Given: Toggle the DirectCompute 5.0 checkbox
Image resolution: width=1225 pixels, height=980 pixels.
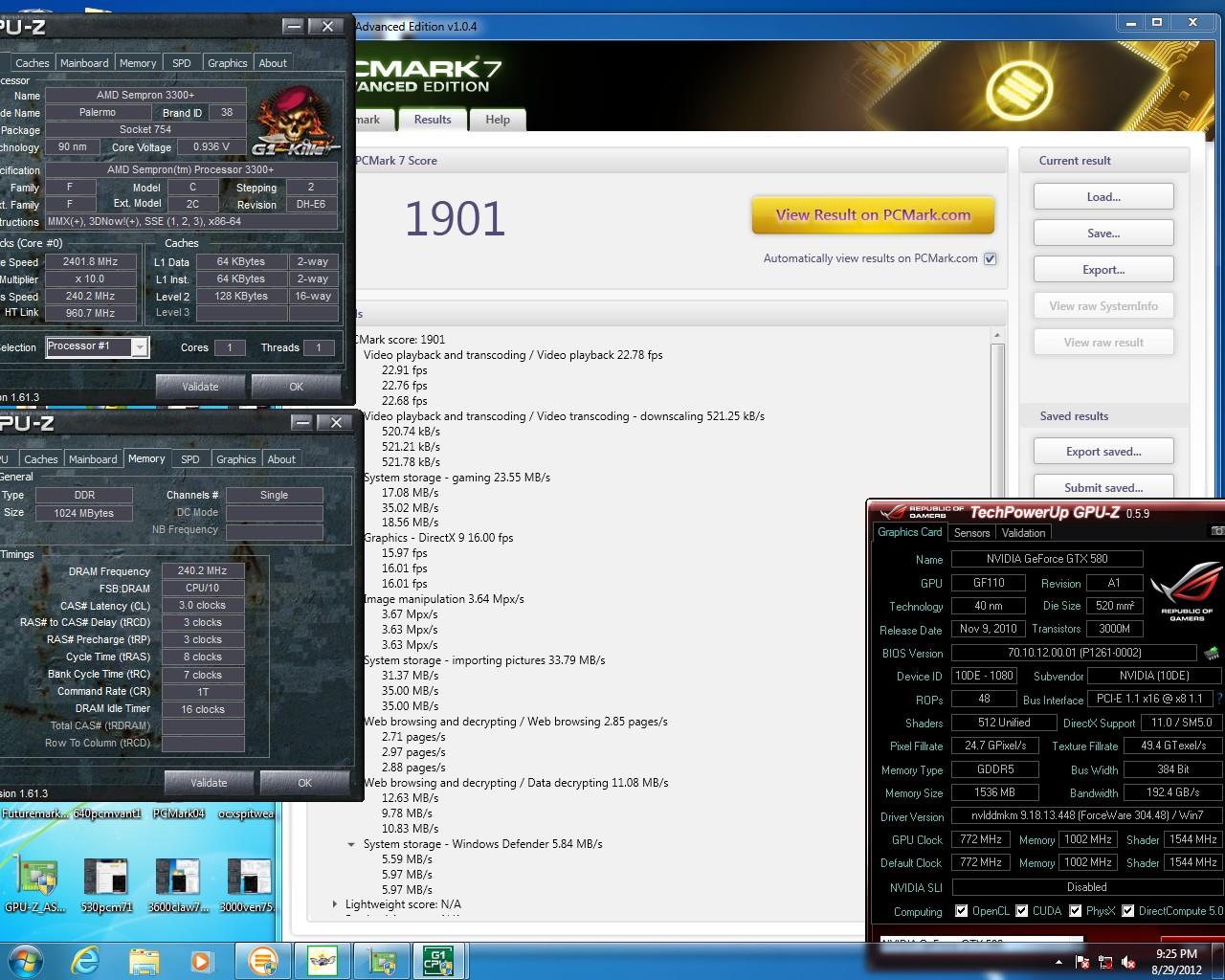Looking at the screenshot, I should pos(1127,911).
